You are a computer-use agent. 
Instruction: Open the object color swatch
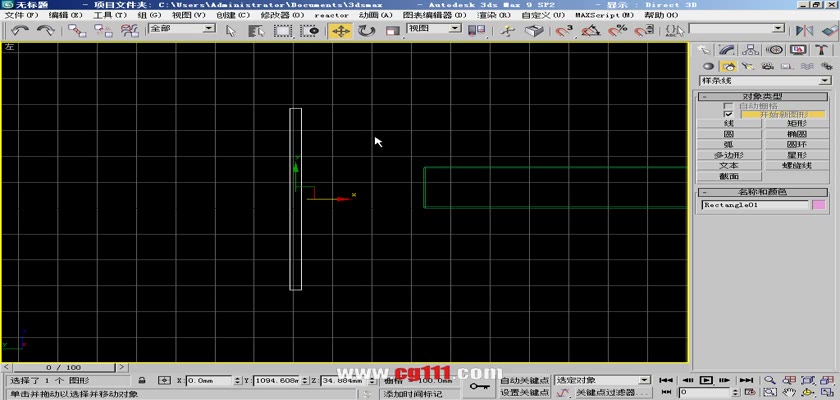[x=819, y=205]
